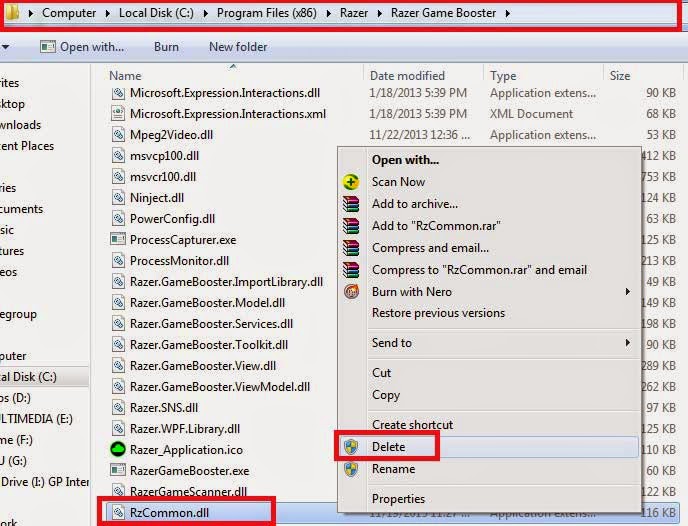Click the RzCommon.dll file icon
688x526 pixels.
tap(118, 512)
